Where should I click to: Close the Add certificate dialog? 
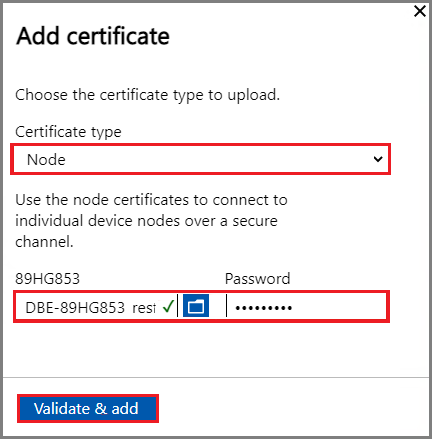[x=420, y=11]
